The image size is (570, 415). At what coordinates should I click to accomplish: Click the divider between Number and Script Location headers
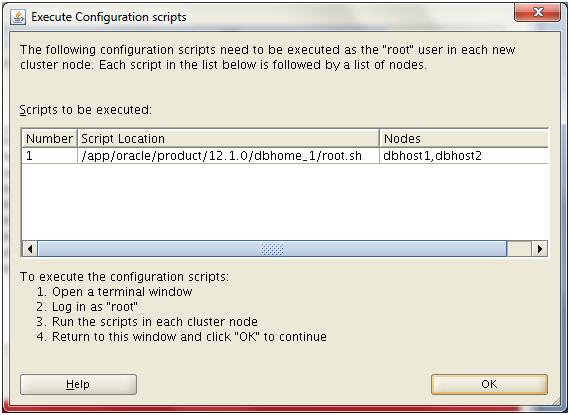click(77, 138)
